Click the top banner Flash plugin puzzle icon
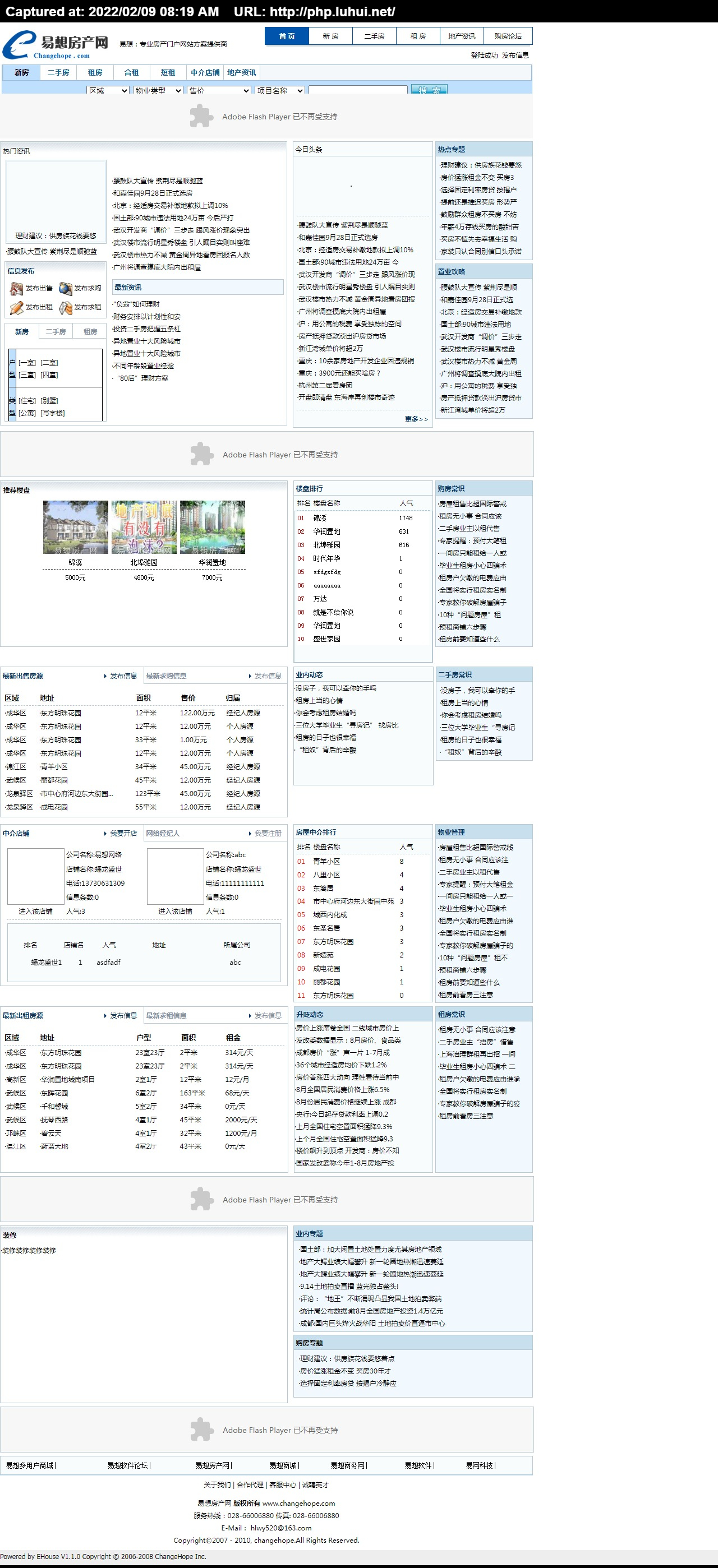 [x=201, y=116]
